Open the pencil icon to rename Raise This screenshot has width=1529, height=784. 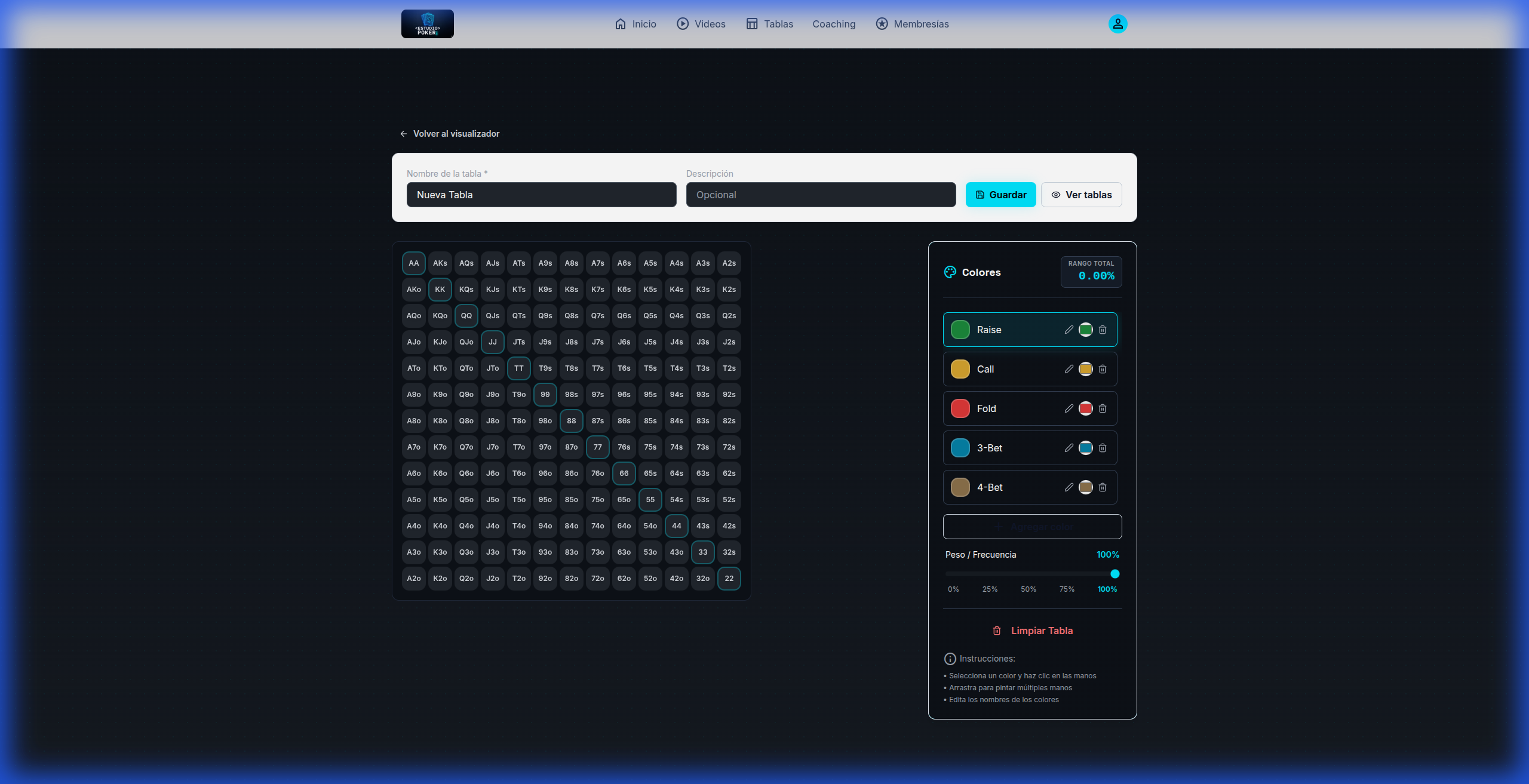point(1069,330)
